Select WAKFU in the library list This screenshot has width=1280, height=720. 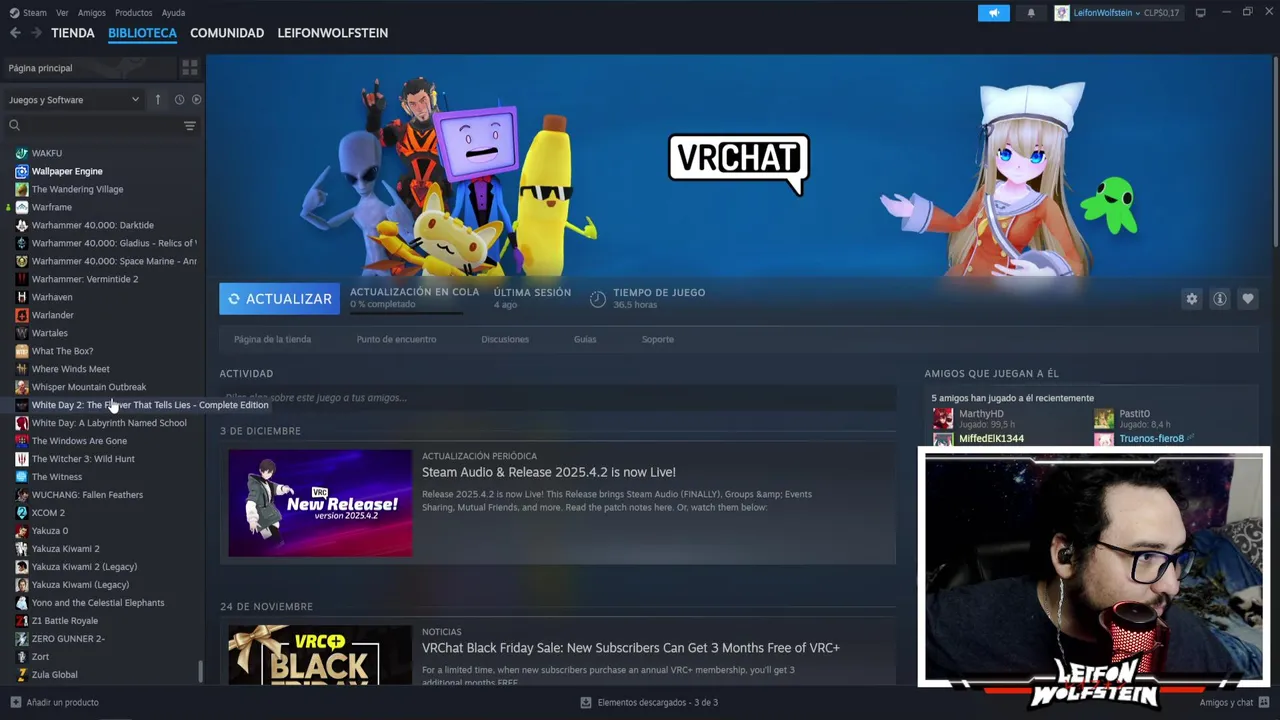coord(47,153)
